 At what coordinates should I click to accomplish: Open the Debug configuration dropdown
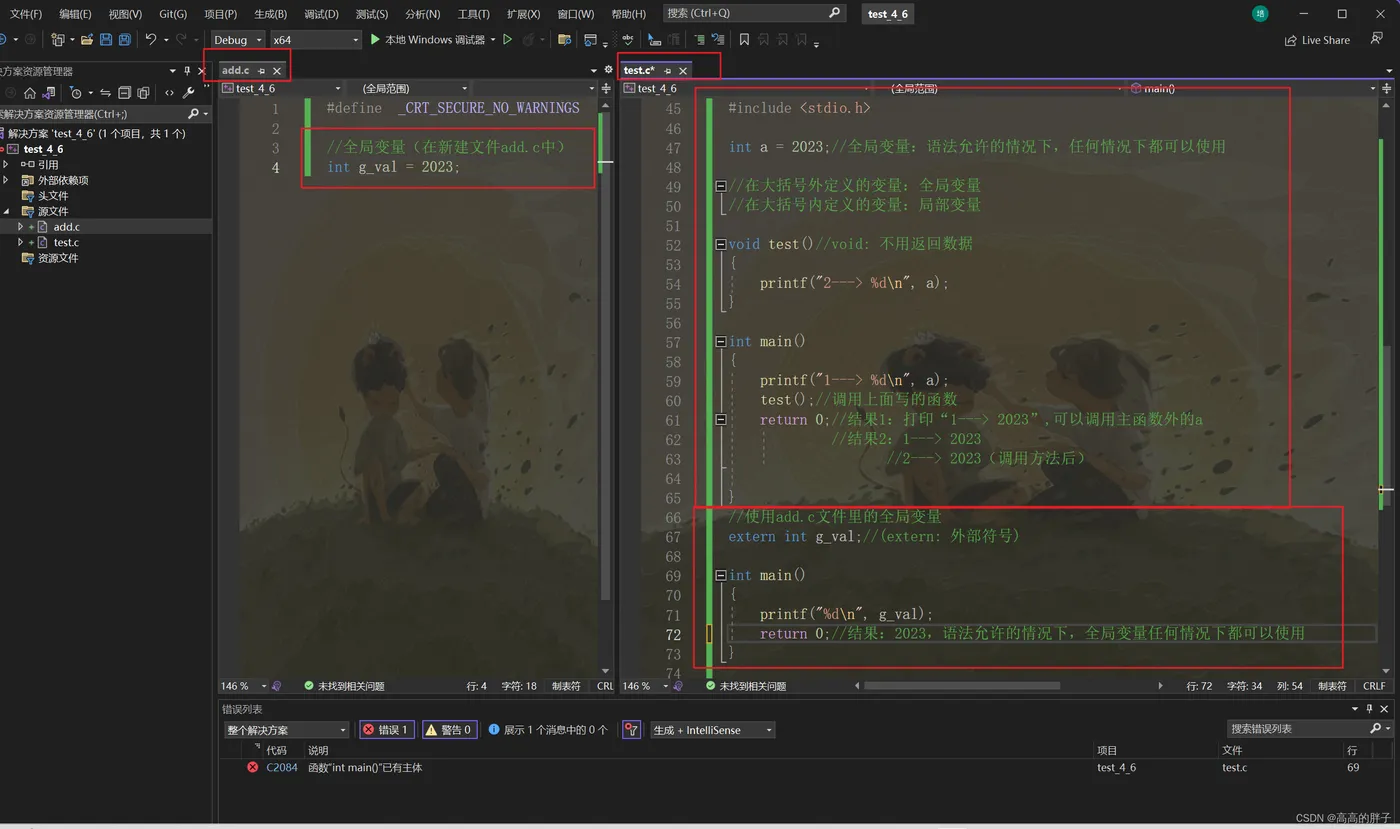[238, 40]
